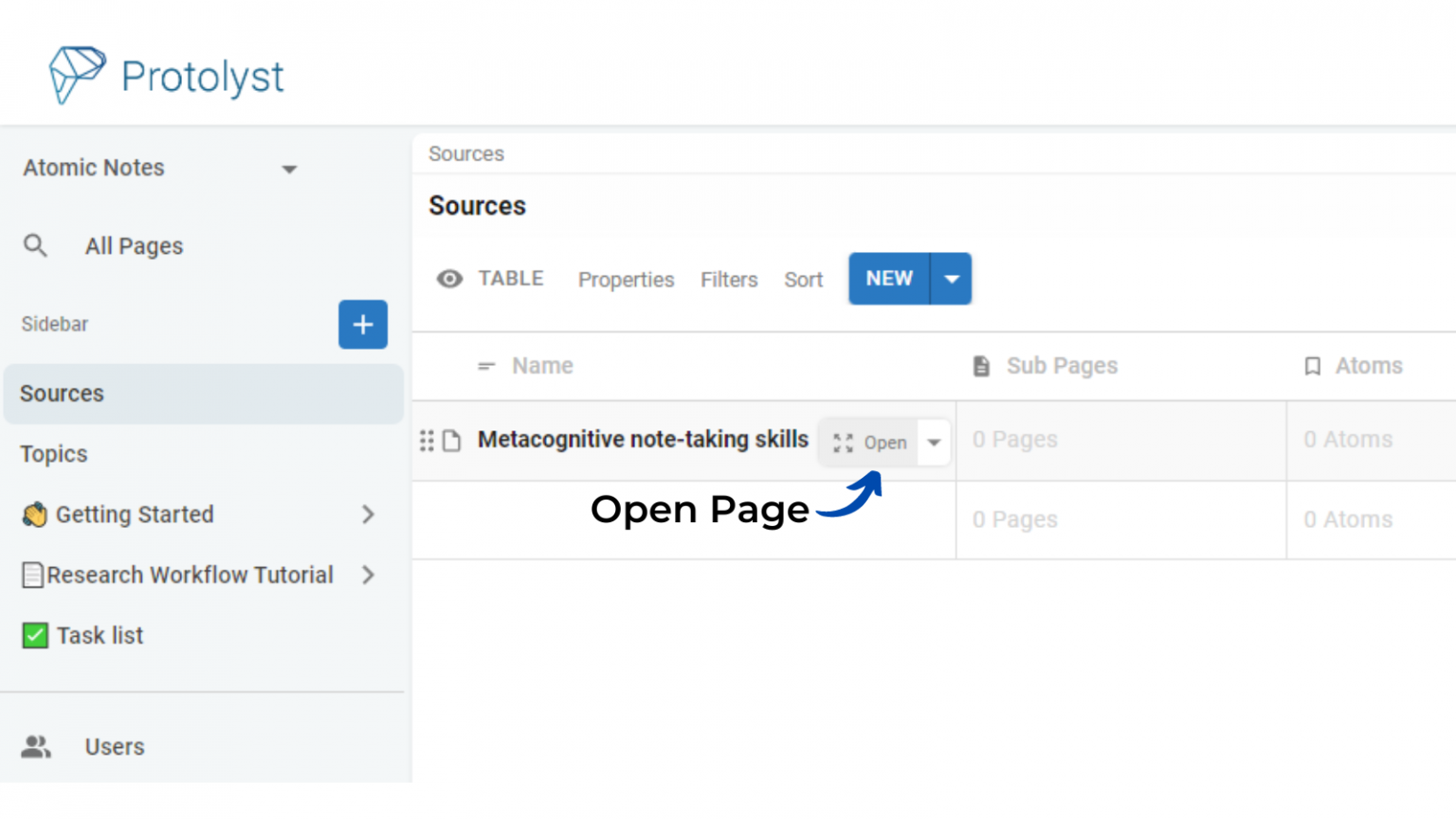Screen dimensions: 1456x819
Task: Click the Sub Pages column document icon
Action: [x=981, y=366]
